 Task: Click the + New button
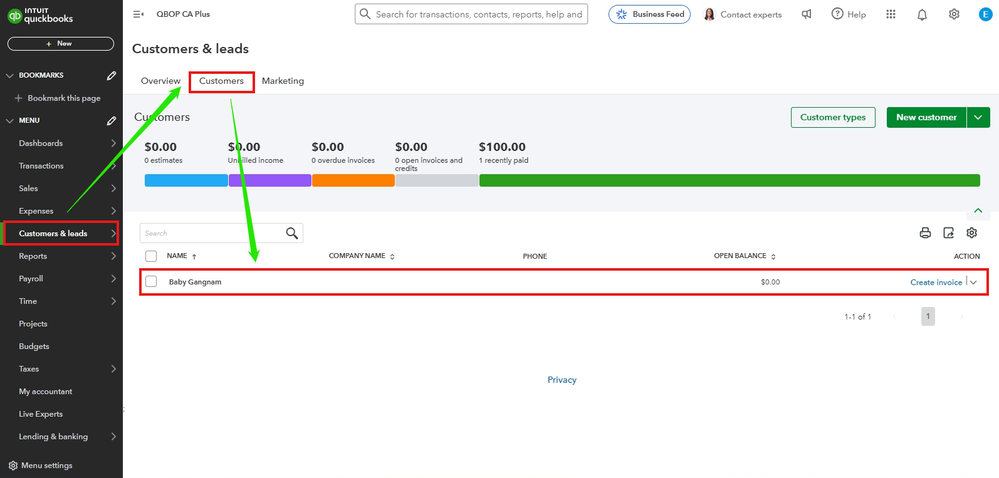pyautogui.click(x=61, y=43)
